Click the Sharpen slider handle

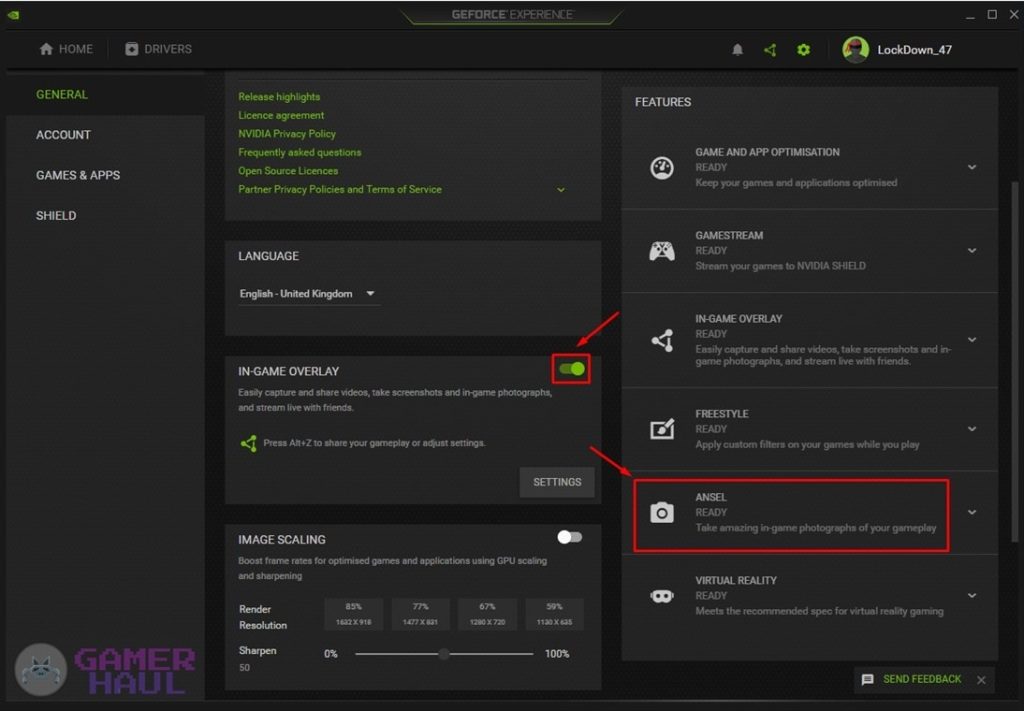click(444, 654)
